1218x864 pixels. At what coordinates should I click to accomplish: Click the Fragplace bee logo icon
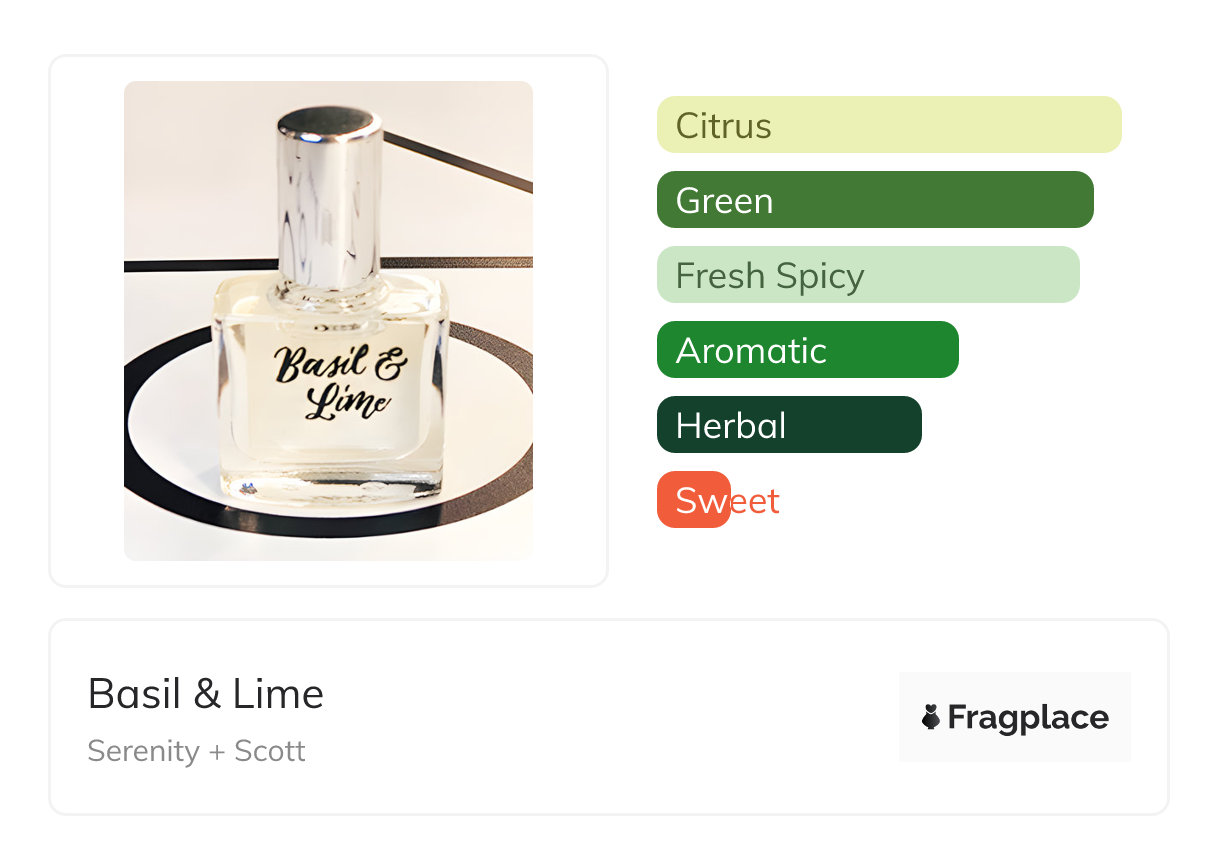point(931,717)
